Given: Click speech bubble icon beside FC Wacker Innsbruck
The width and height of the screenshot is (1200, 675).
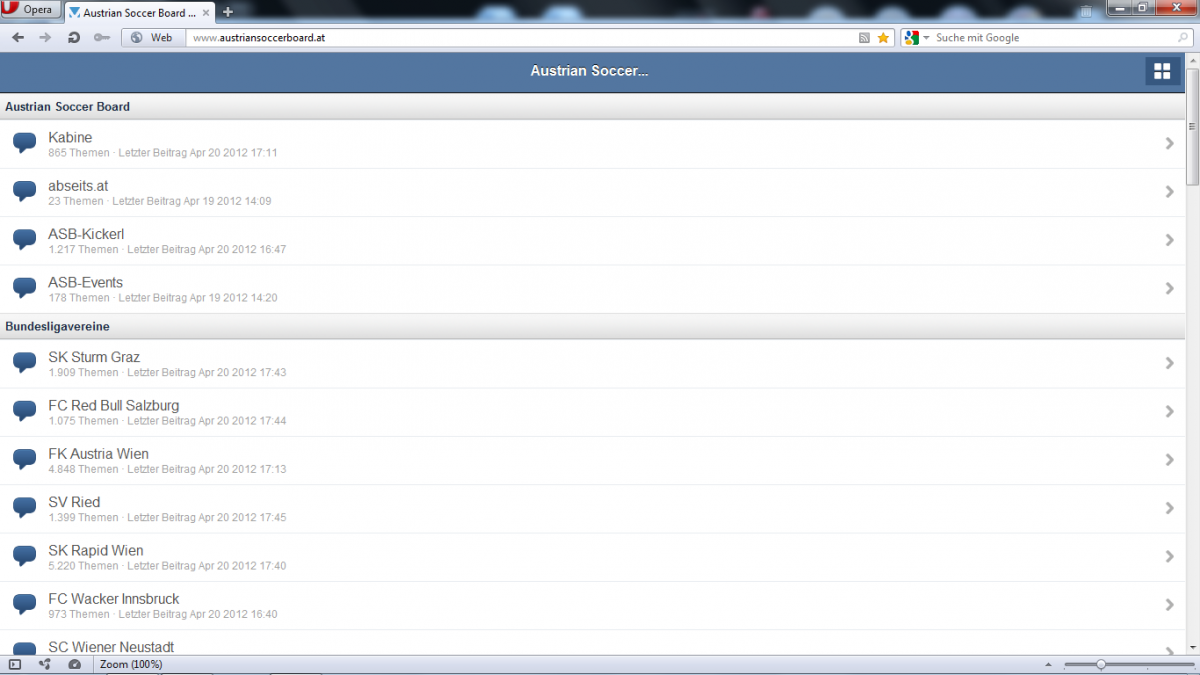Looking at the screenshot, I should pos(25,605).
